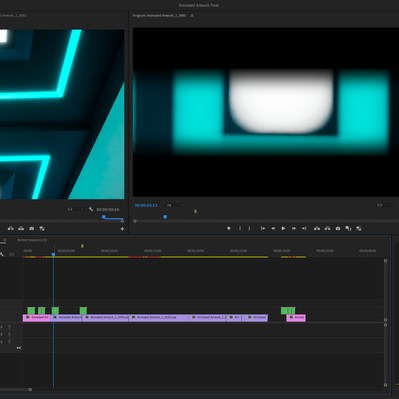Export frame from Program monitor camera icon
Image resolution: width=399 pixels, height=399 pixels.
(x=338, y=228)
